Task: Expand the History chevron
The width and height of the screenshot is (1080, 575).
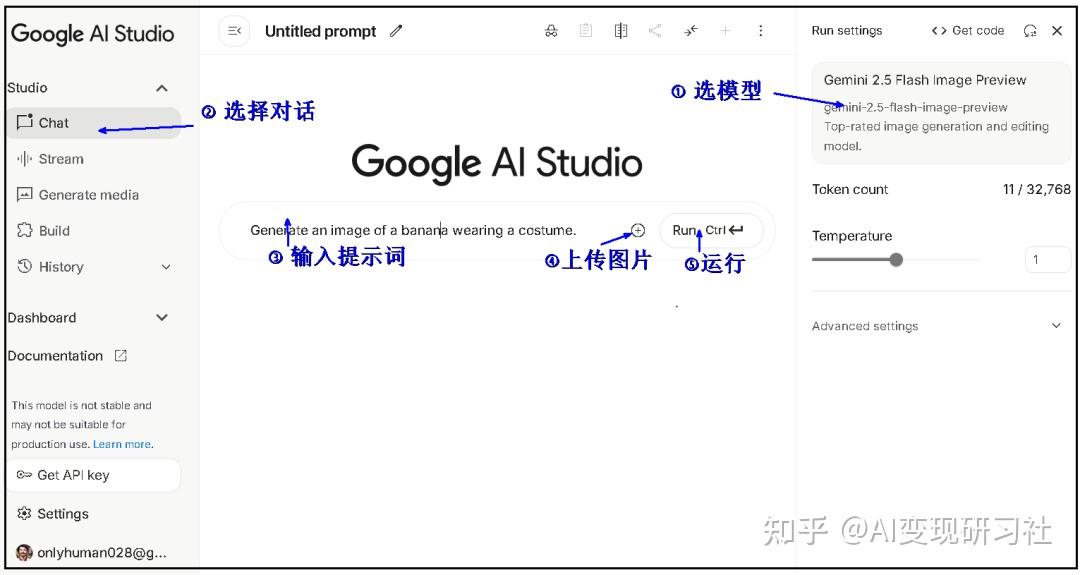Action: click(165, 267)
